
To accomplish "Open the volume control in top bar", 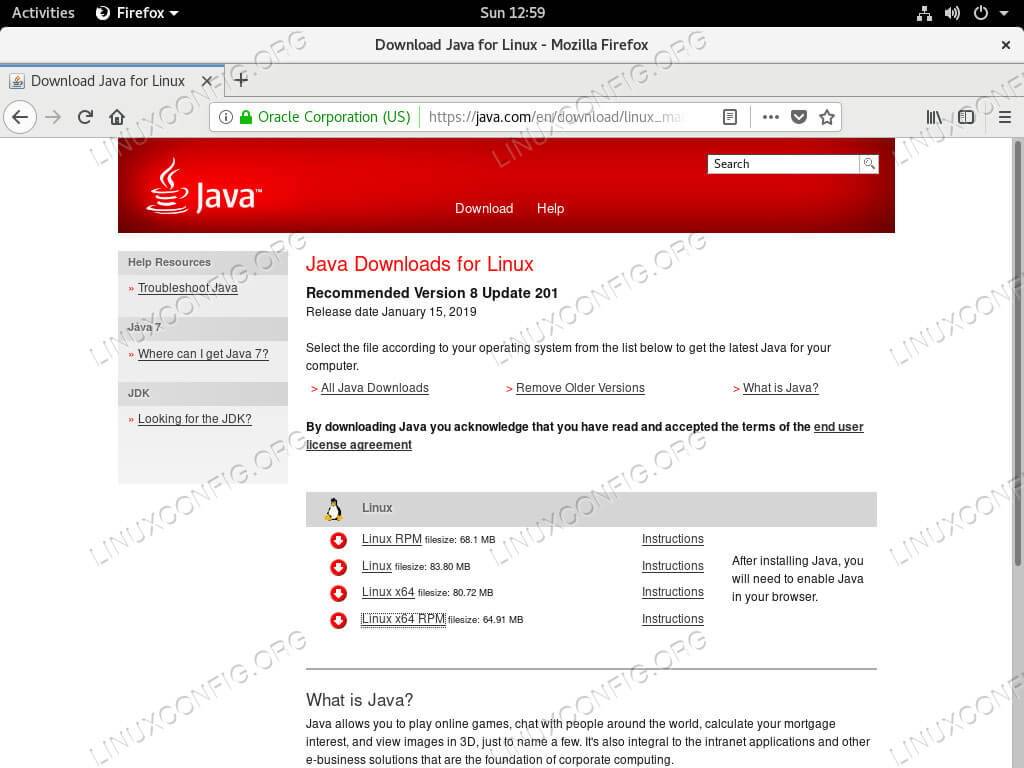I will click(952, 13).
